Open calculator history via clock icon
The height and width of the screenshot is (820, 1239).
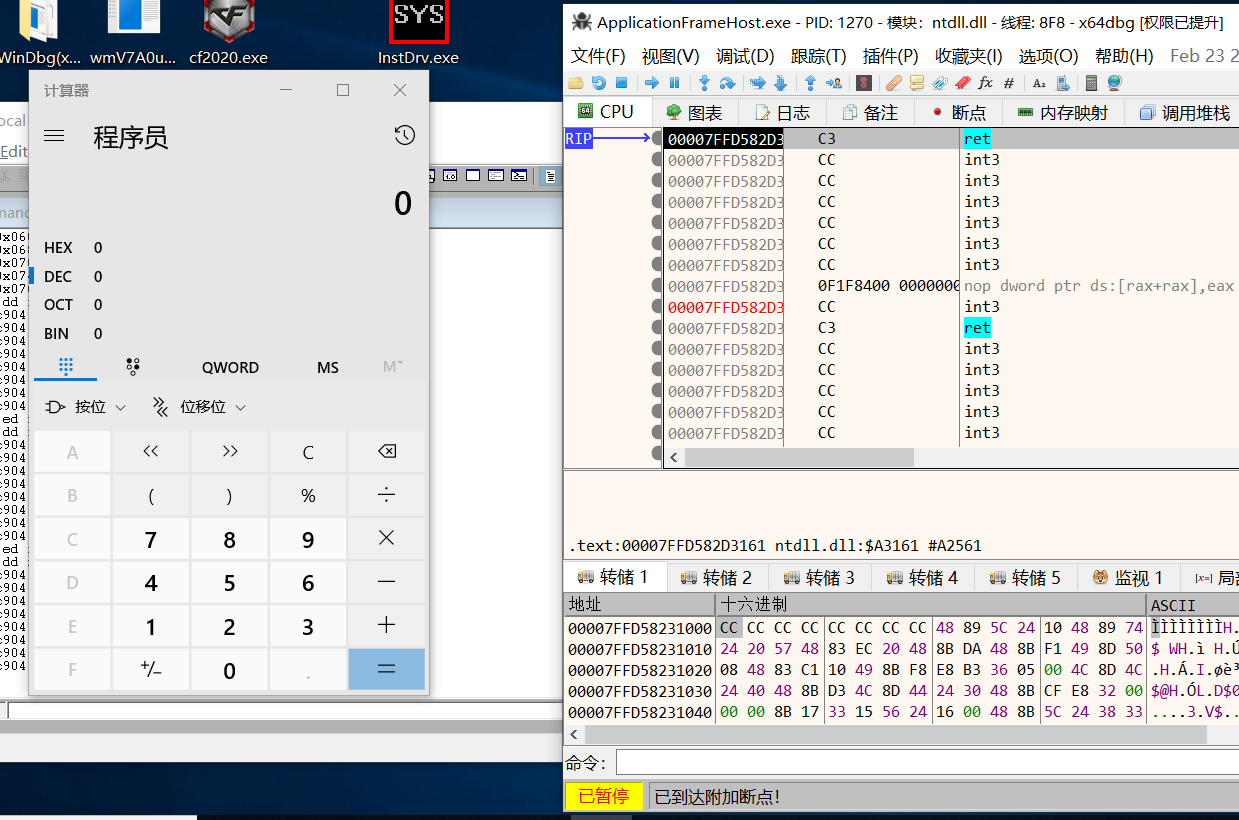[x=404, y=134]
